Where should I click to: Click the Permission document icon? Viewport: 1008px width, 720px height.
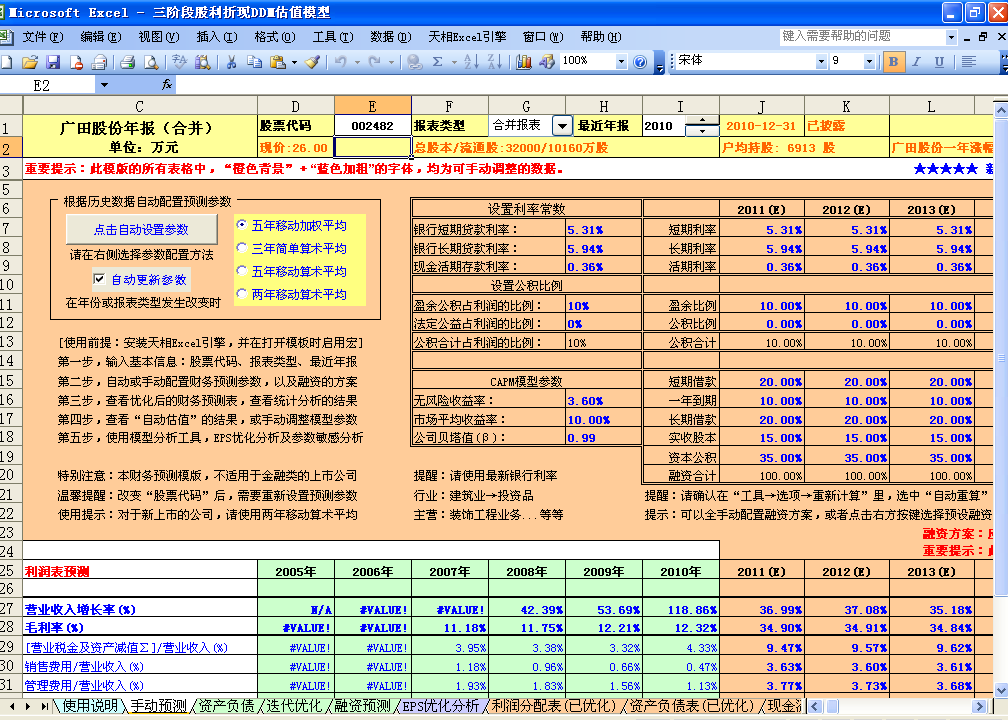tap(76, 62)
